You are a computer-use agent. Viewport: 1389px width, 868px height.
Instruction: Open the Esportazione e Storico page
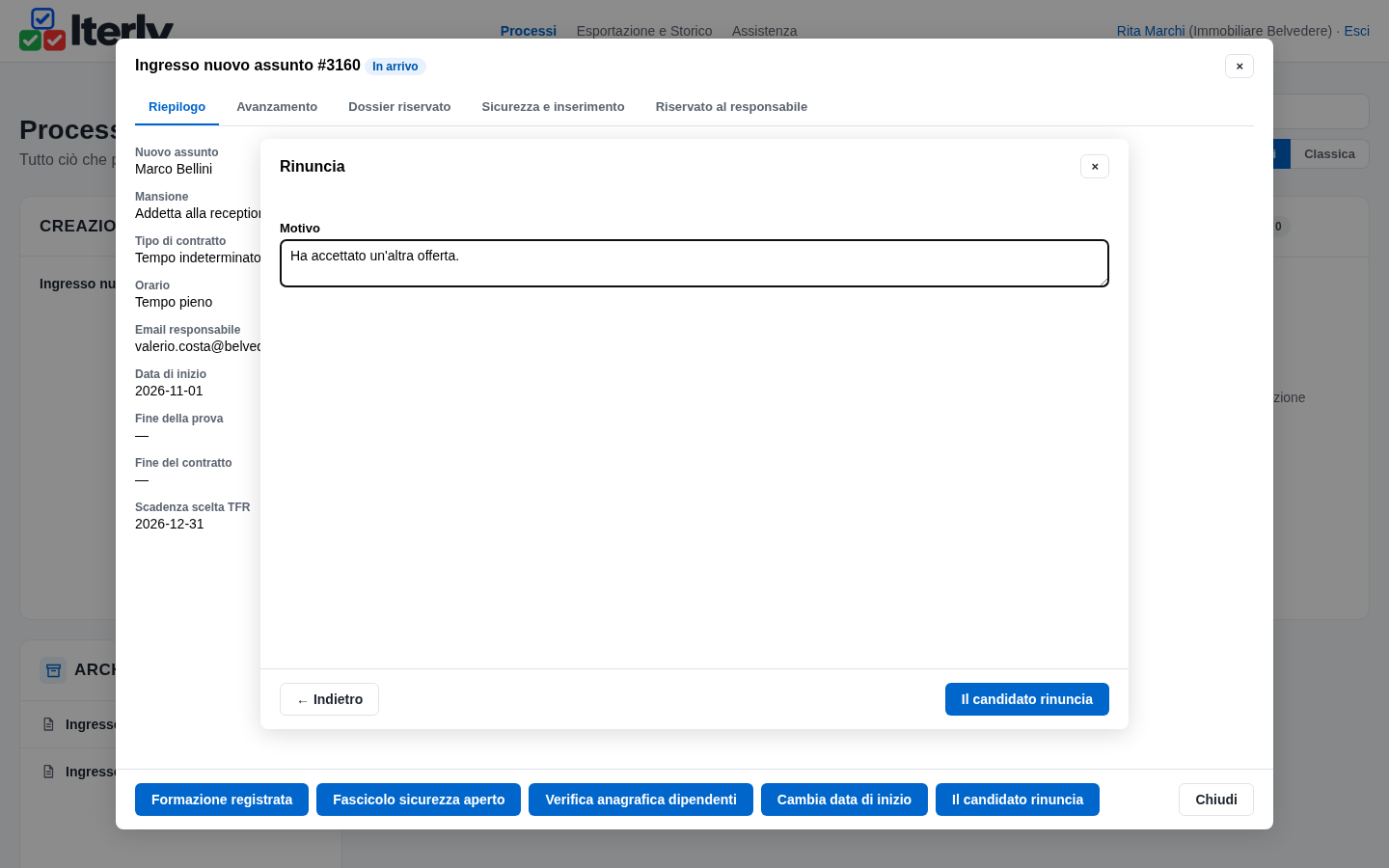click(x=644, y=31)
